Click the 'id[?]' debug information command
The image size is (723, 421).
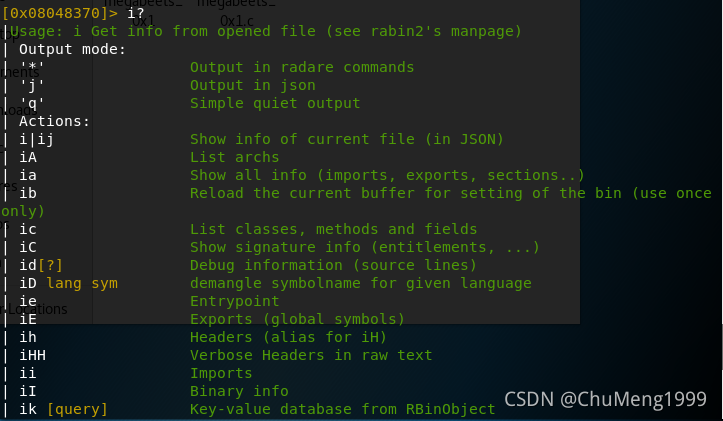(x=41, y=265)
